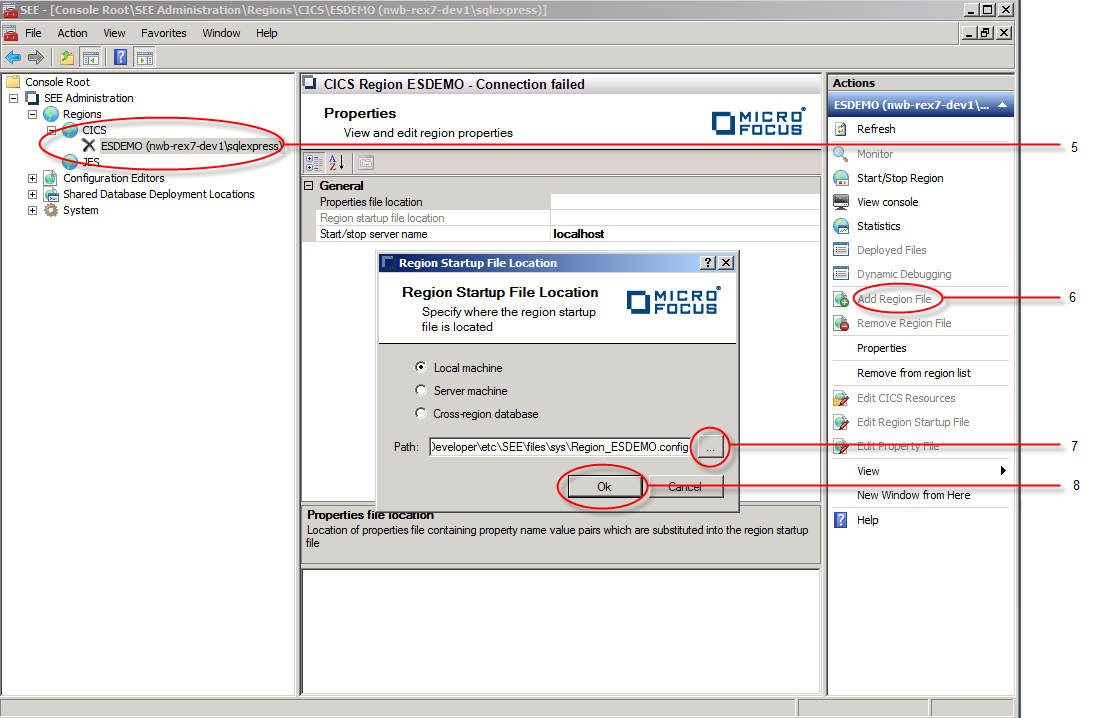Click the Statistics icon in Actions pane
The image size is (1099, 718).
point(841,226)
